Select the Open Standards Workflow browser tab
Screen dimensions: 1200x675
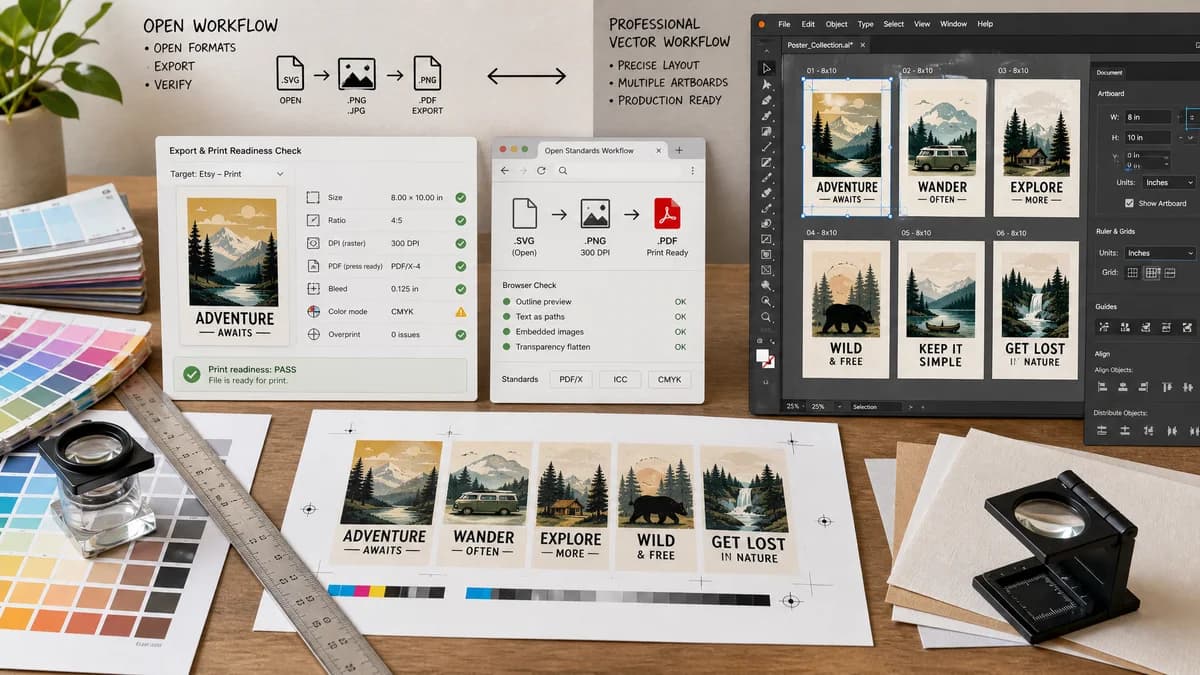tap(602, 150)
